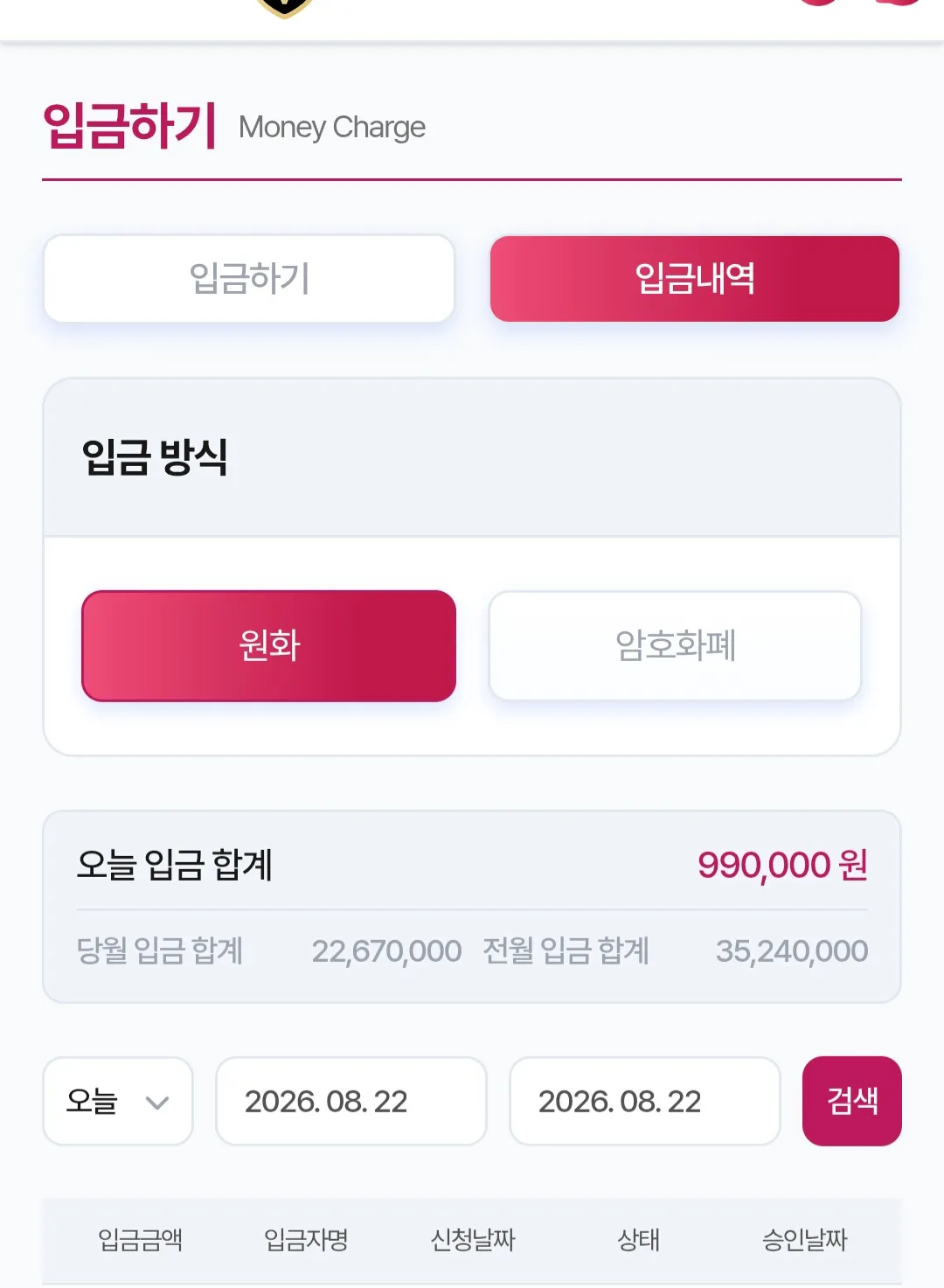
Task: Tap the 전월 입금 합계 amount 35,240,000
Action: [792, 951]
